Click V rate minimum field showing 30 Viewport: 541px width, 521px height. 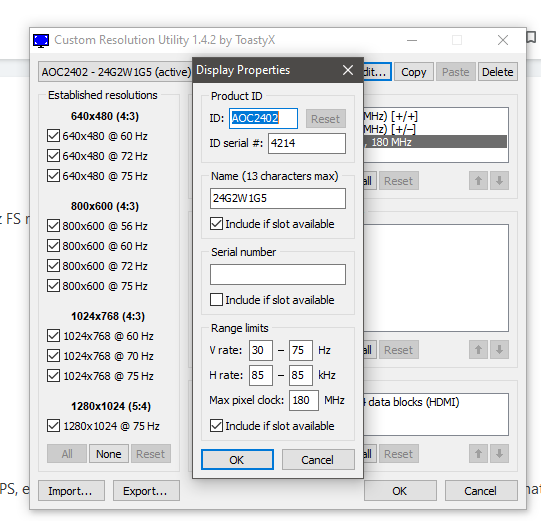pyautogui.click(x=261, y=350)
